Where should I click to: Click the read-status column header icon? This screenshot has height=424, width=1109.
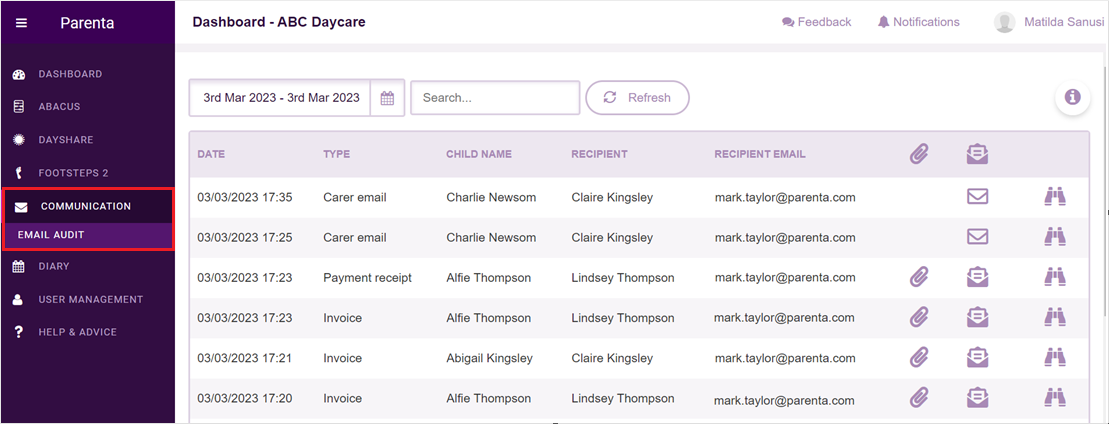point(977,154)
